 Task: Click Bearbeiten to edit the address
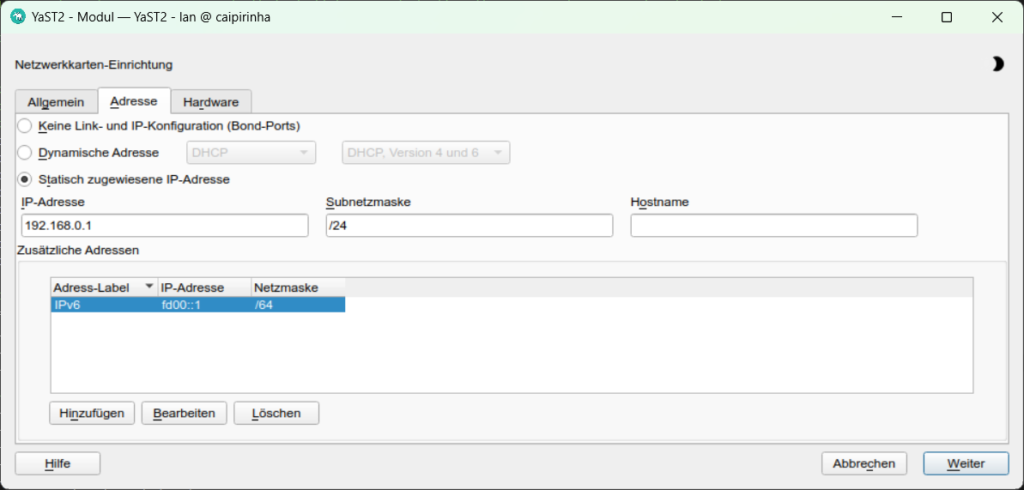[x=184, y=413]
